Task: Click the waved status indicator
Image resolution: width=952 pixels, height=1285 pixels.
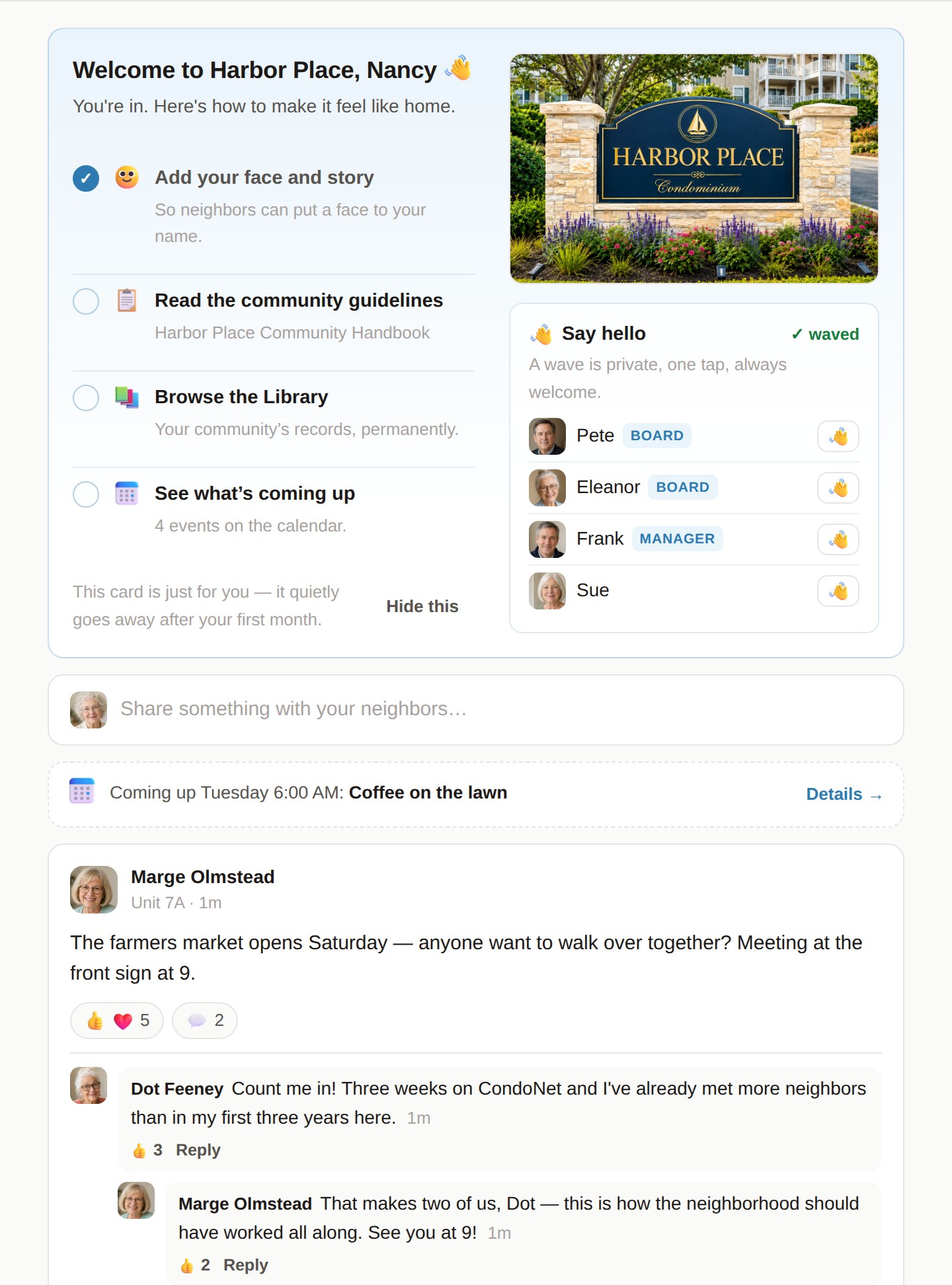Action: [x=825, y=334]
